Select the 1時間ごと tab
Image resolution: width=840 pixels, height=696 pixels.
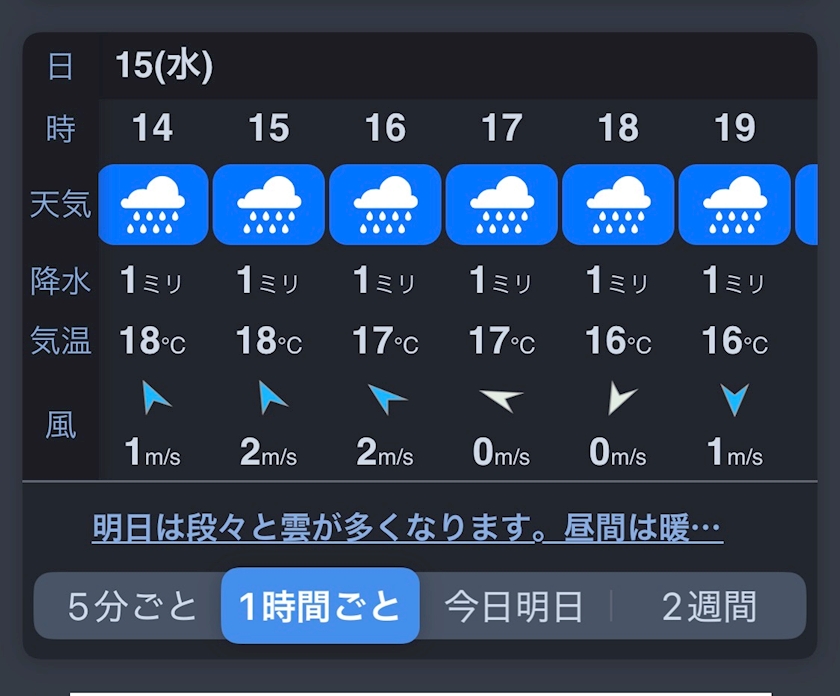(320, 606)
